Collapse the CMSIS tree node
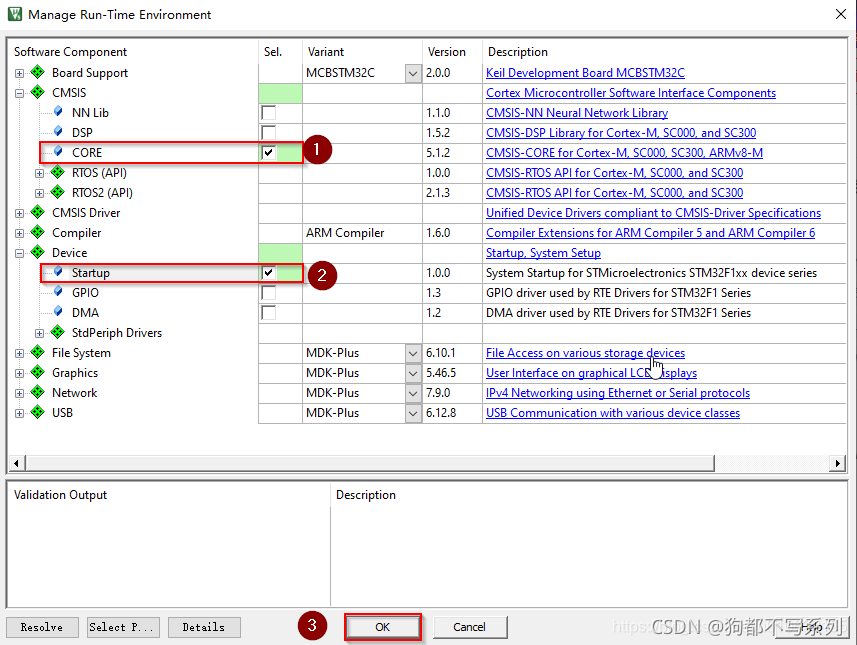Screen dimensions: 857x645 click(20, 93)
